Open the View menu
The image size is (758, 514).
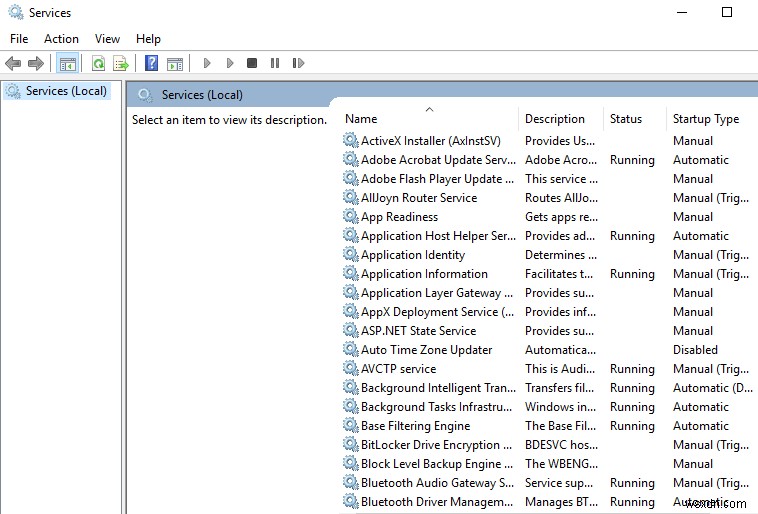[x=107, y=39]
